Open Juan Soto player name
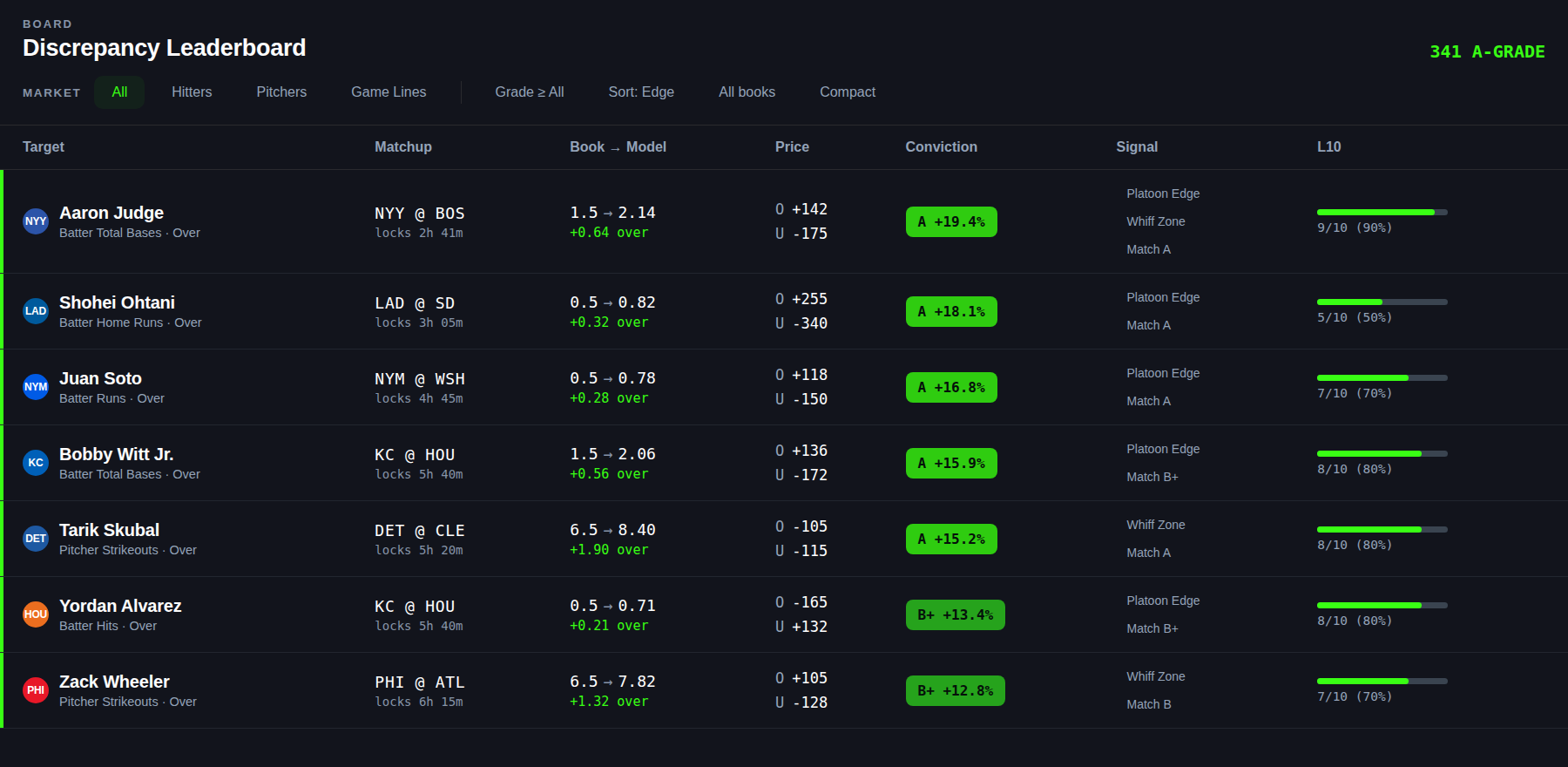The image size is (1568, 767). 100,378
